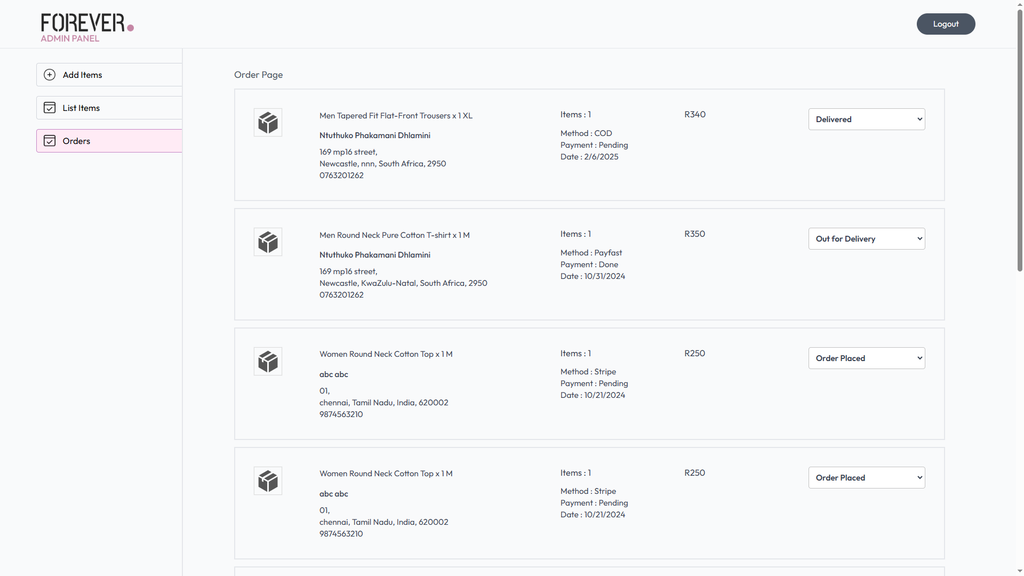Image resolution: width=1024 pixels, height=576 pixels.
Task: Open the Out for Delivery status dropdown
Action: 867,238
